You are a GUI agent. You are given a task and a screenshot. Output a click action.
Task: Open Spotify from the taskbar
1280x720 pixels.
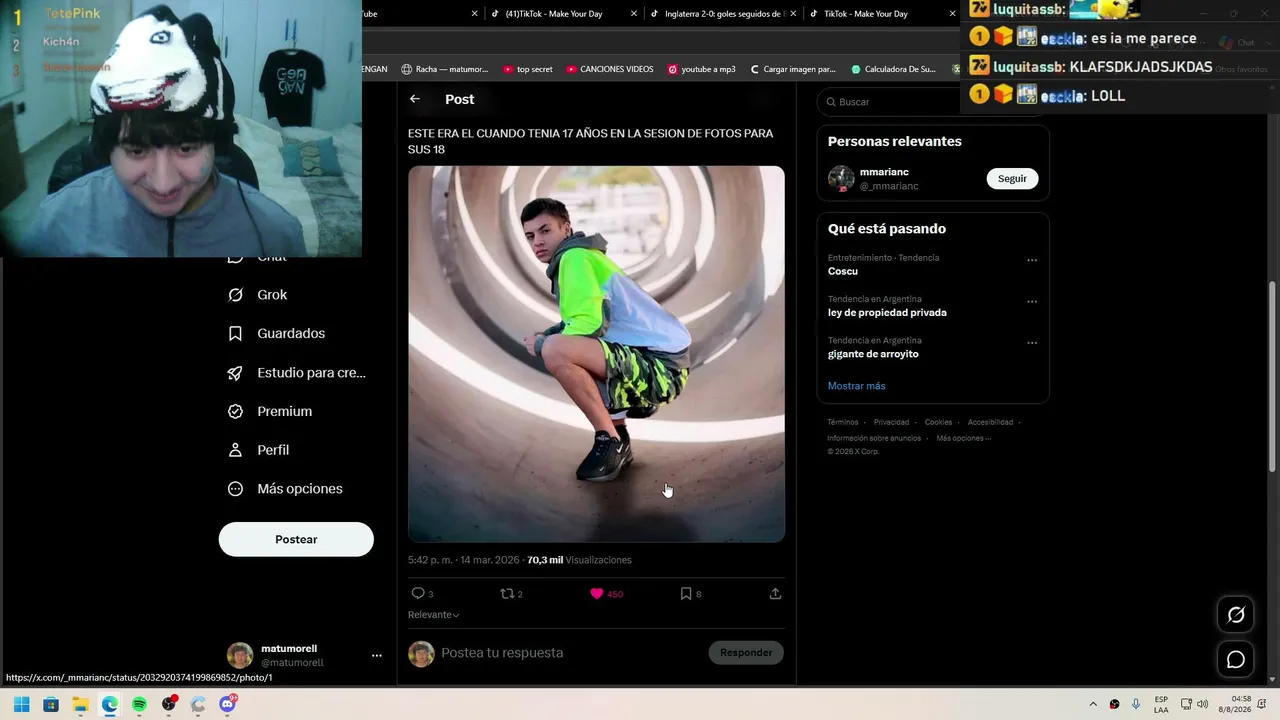(x=139, y=705)
